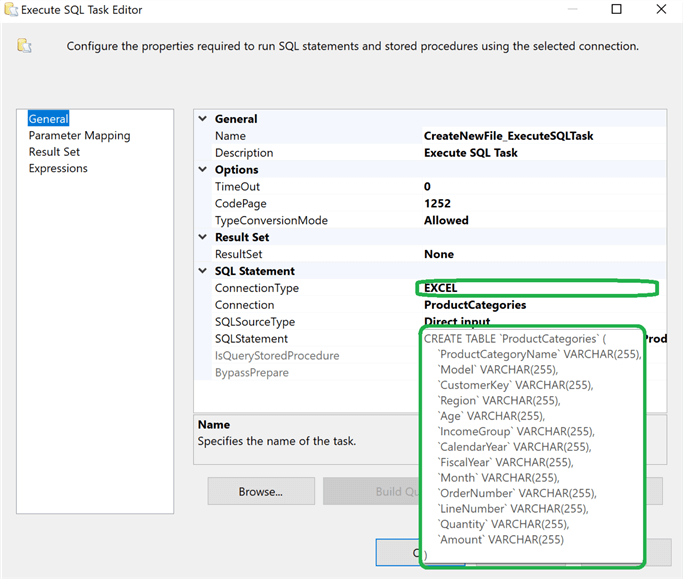Screen dimensions: 683x579
Task: Minimize the Execute SQL Task Editor window
Action: (571, 10)
